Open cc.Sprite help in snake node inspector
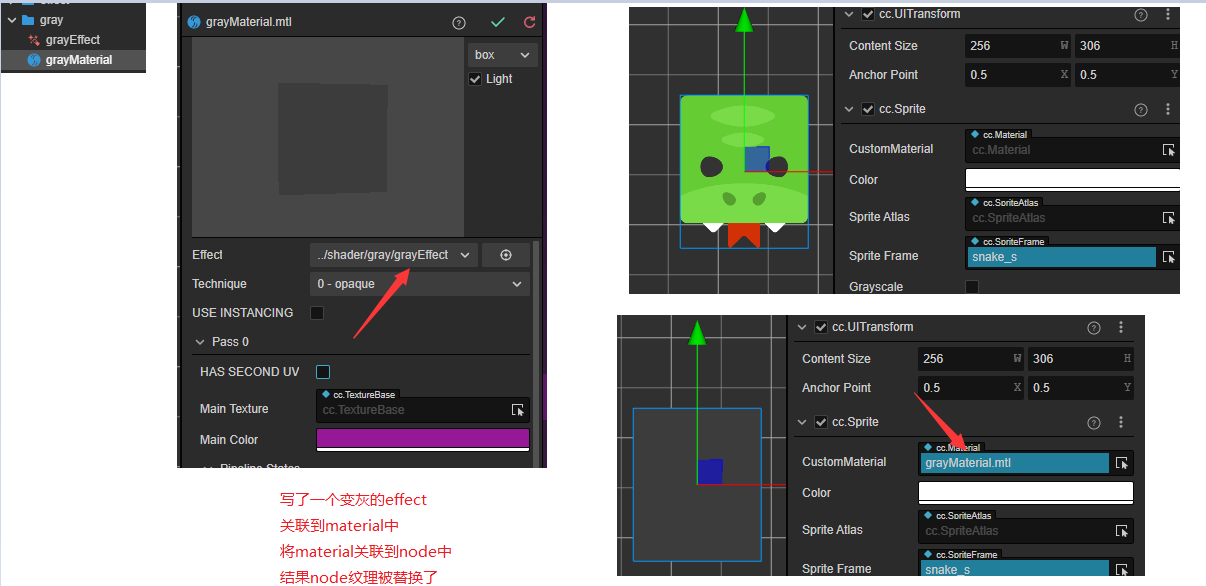 point(1141,109)
